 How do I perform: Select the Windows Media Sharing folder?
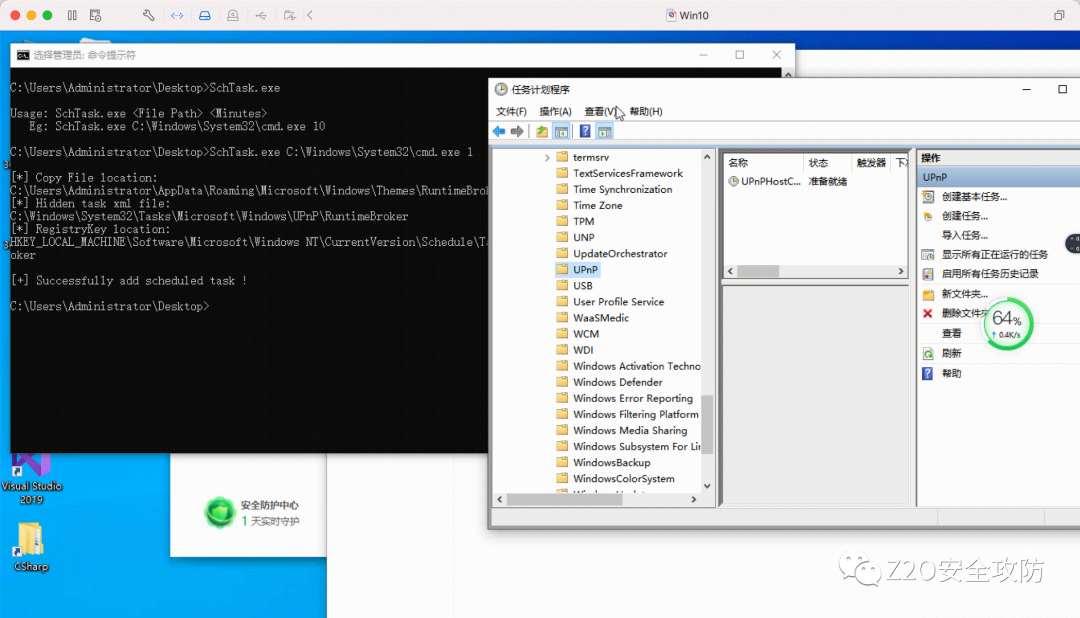(630, 431)
